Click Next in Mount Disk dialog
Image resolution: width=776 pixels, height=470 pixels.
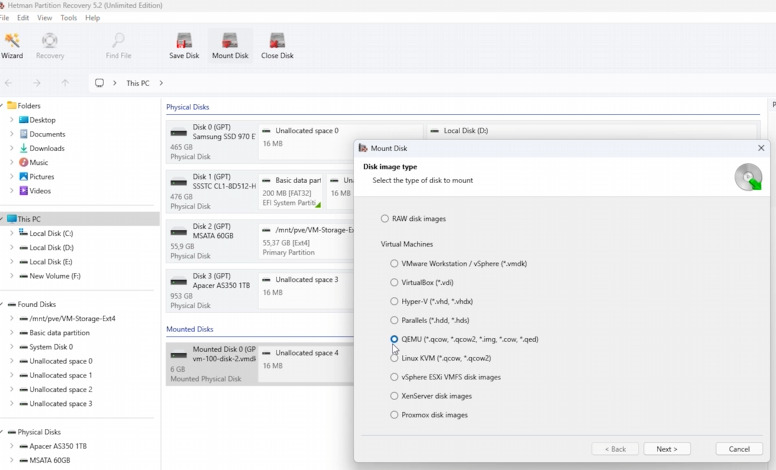(667, 449)
